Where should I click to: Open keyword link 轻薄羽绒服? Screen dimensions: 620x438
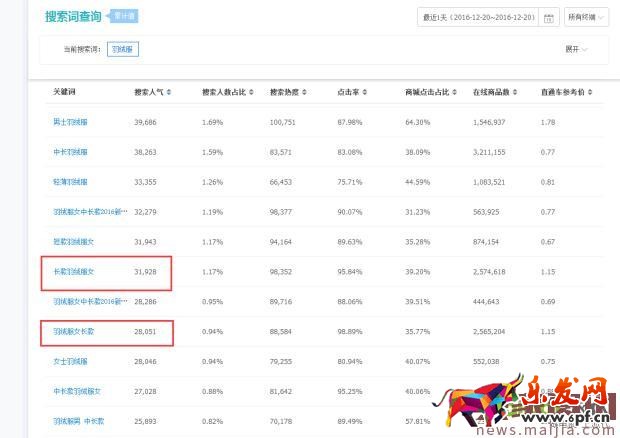coord(70,182)
